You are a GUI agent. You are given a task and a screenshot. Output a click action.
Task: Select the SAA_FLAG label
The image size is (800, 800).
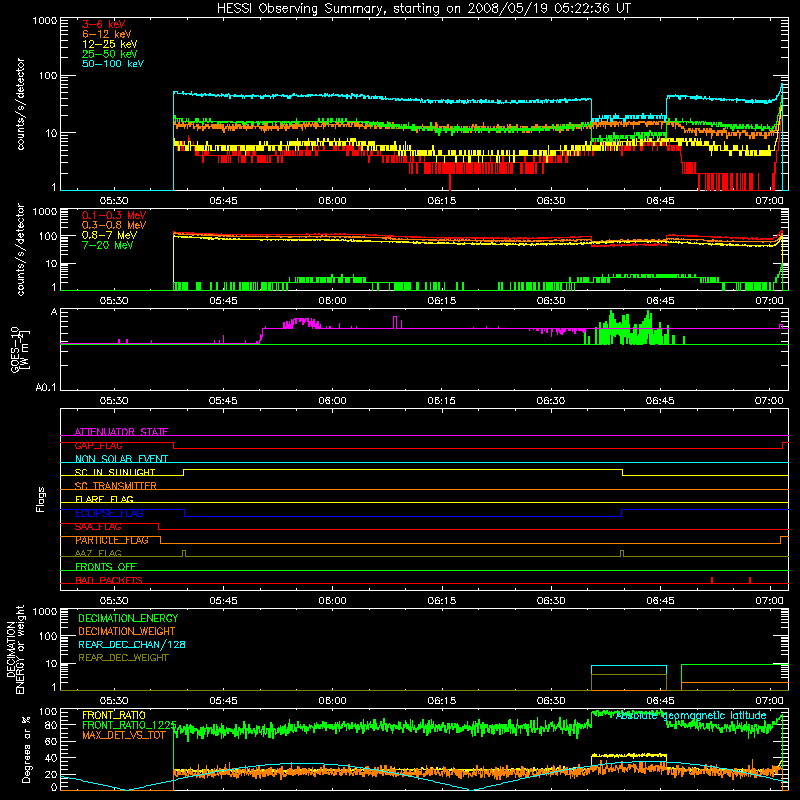[x=98, y=527]
